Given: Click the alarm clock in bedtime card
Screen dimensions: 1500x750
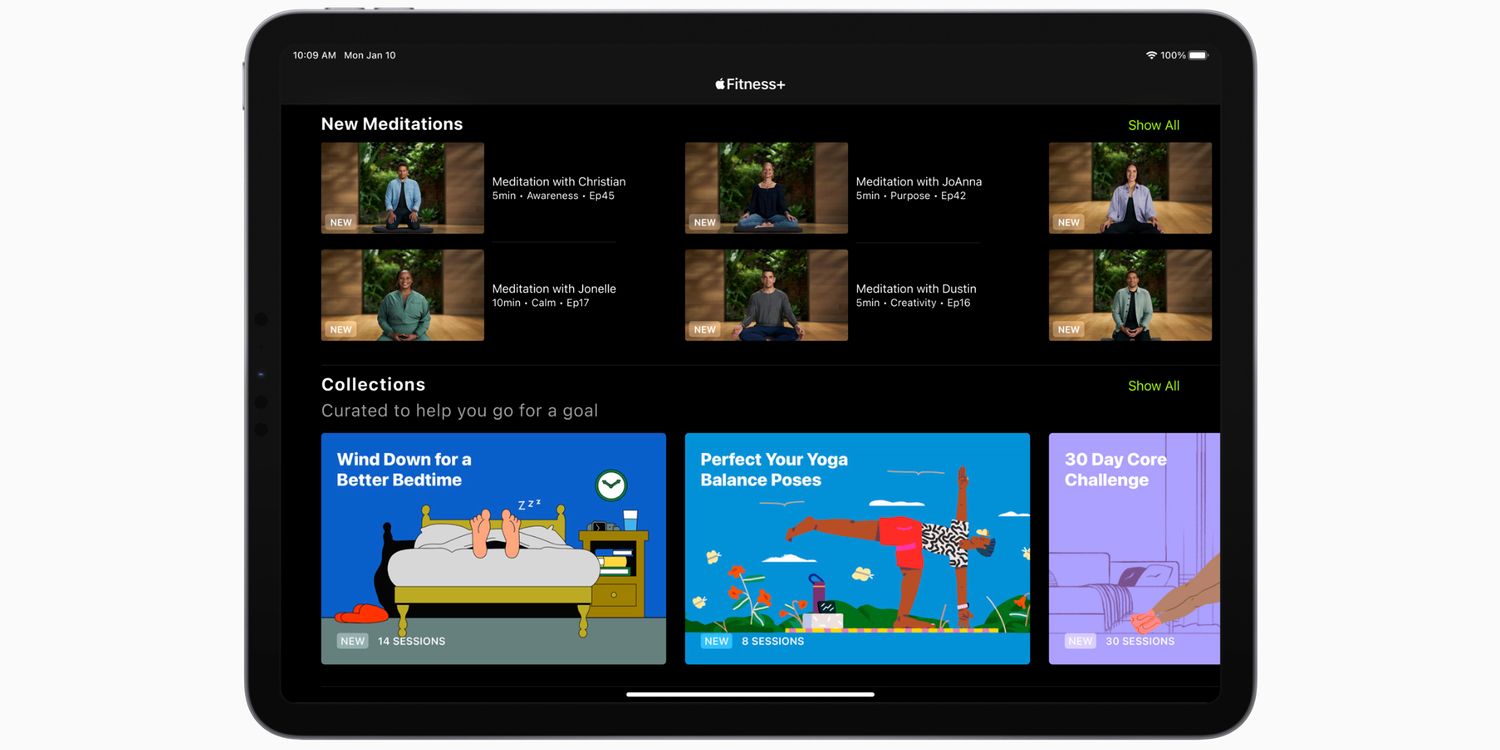Looking at the screenshot, I should pyautogui.click(x=610, y=486).
